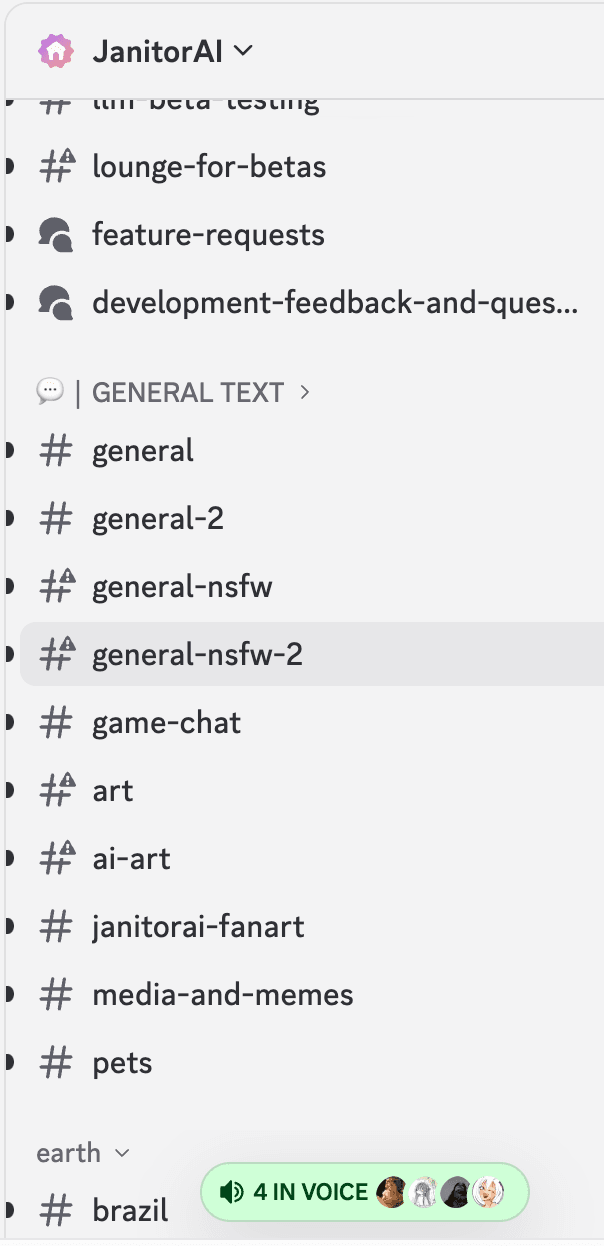Click the 4 IN VOICE indicator pill
Screen dimensions: 604x1246
[x=365, y=1192]
